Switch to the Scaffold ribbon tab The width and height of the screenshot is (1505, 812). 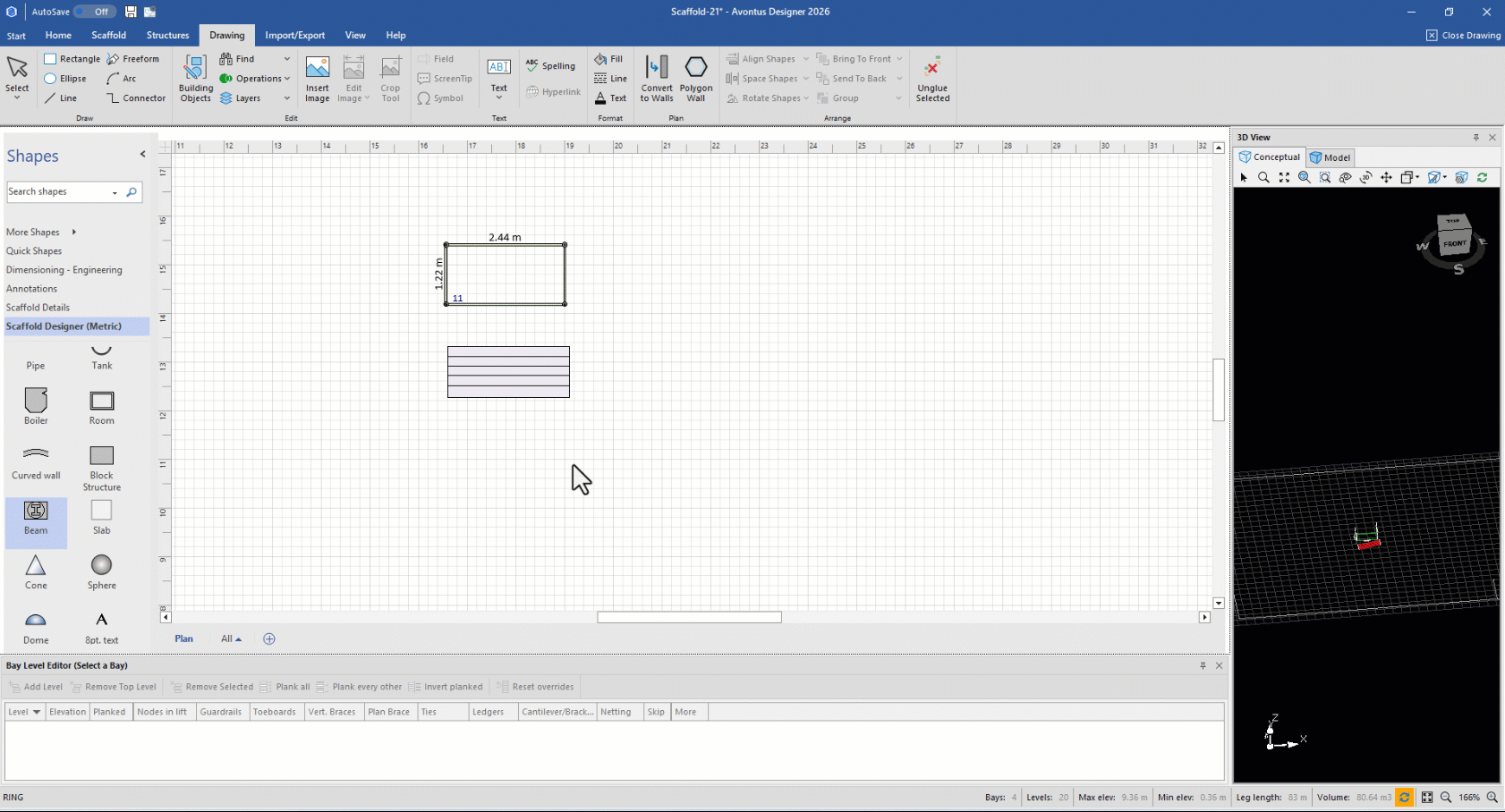coord(108,35)
